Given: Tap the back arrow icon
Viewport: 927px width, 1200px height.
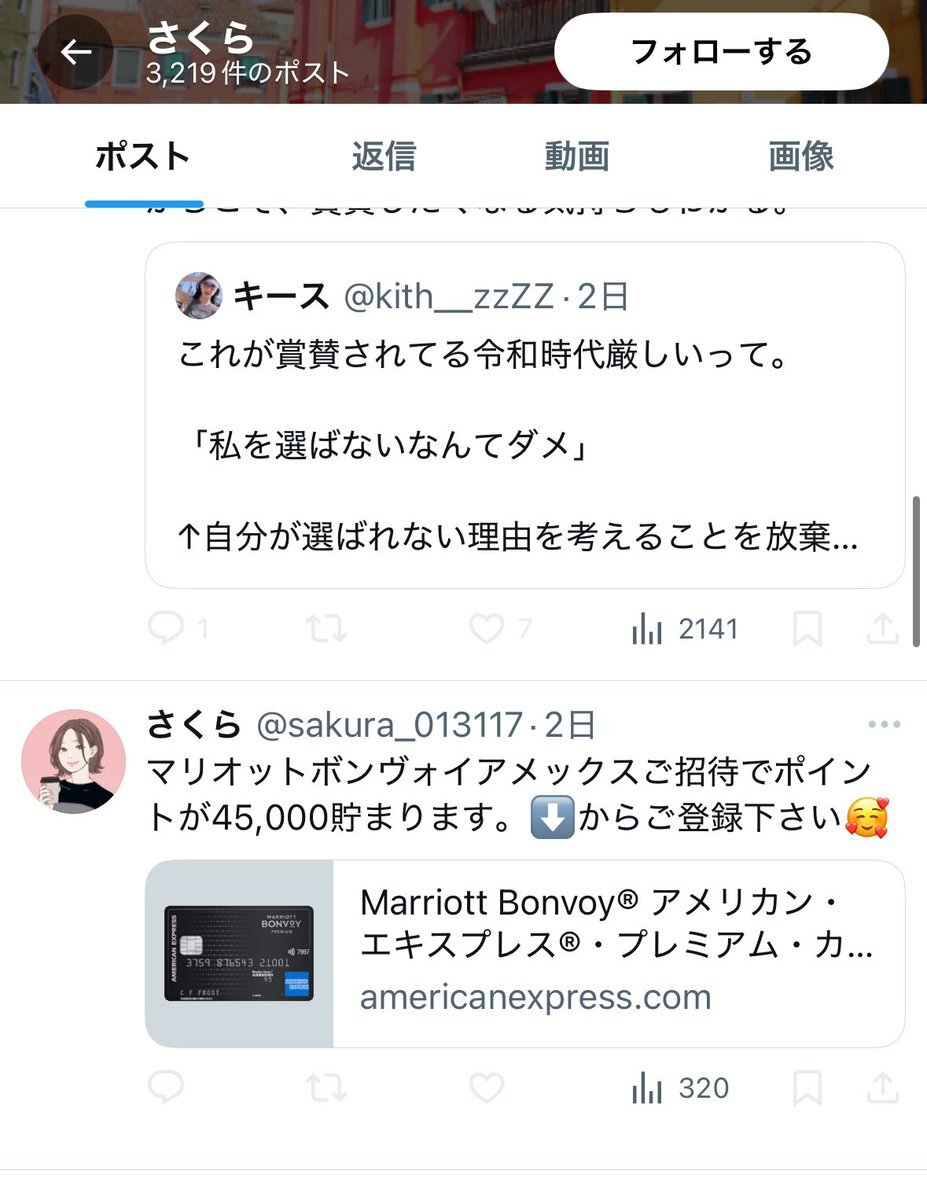Looking at the screenshot, I should pyautogui.click(x=76, y=52).
